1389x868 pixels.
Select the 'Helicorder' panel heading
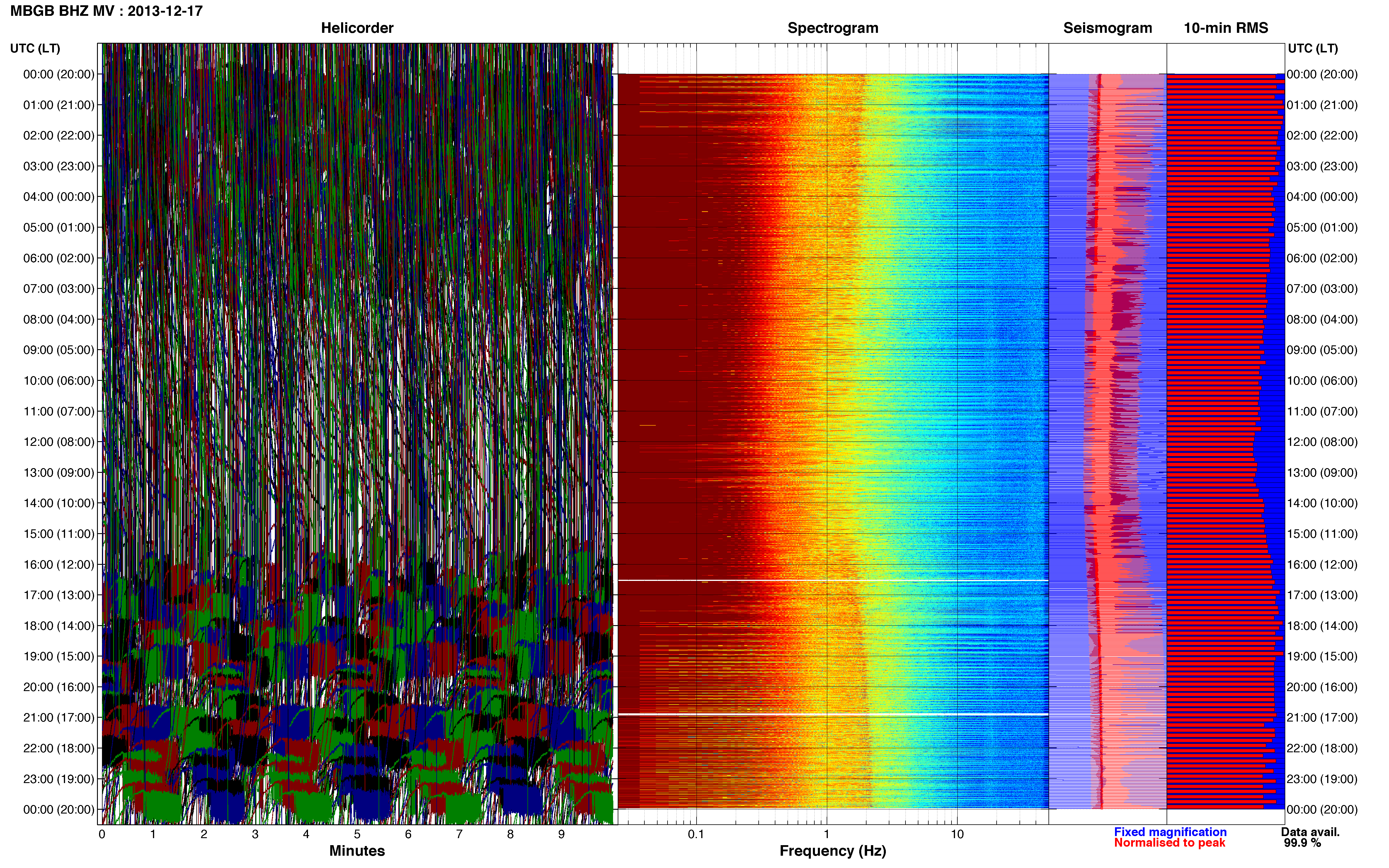(x=357, y=28)
